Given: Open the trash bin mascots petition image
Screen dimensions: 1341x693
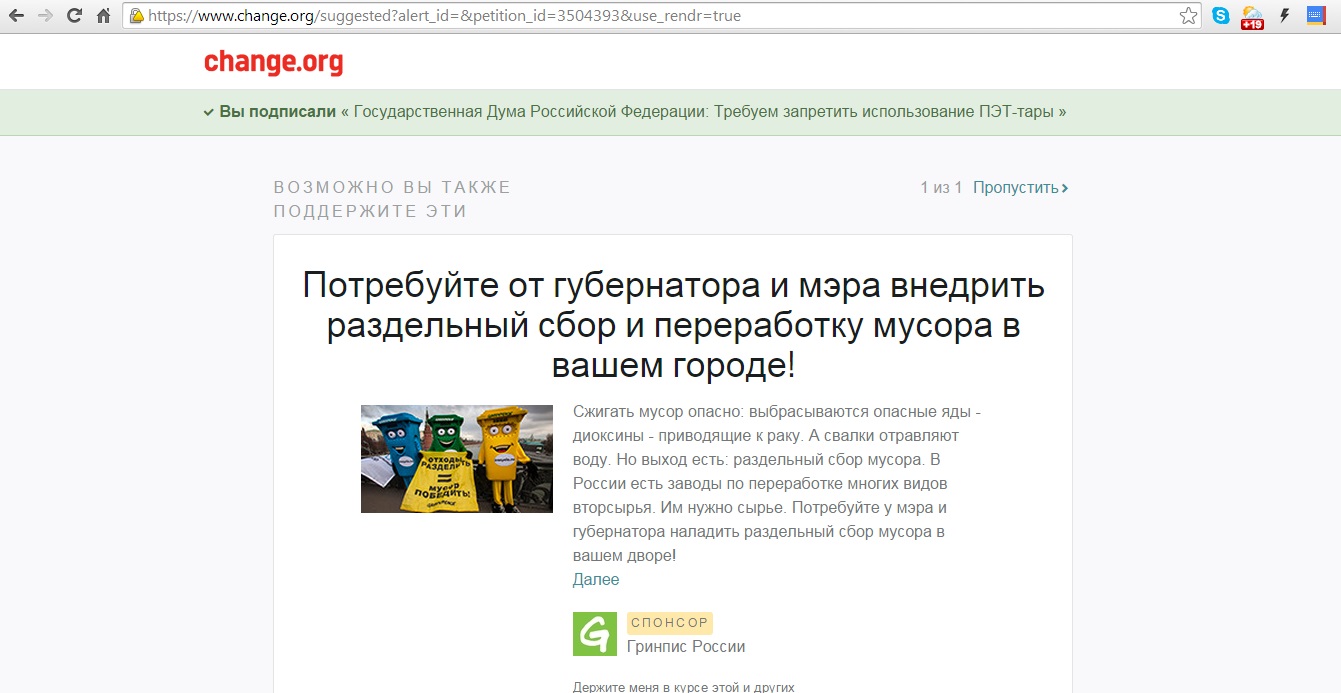Looking at the screenshot, I should coord(457,459).
